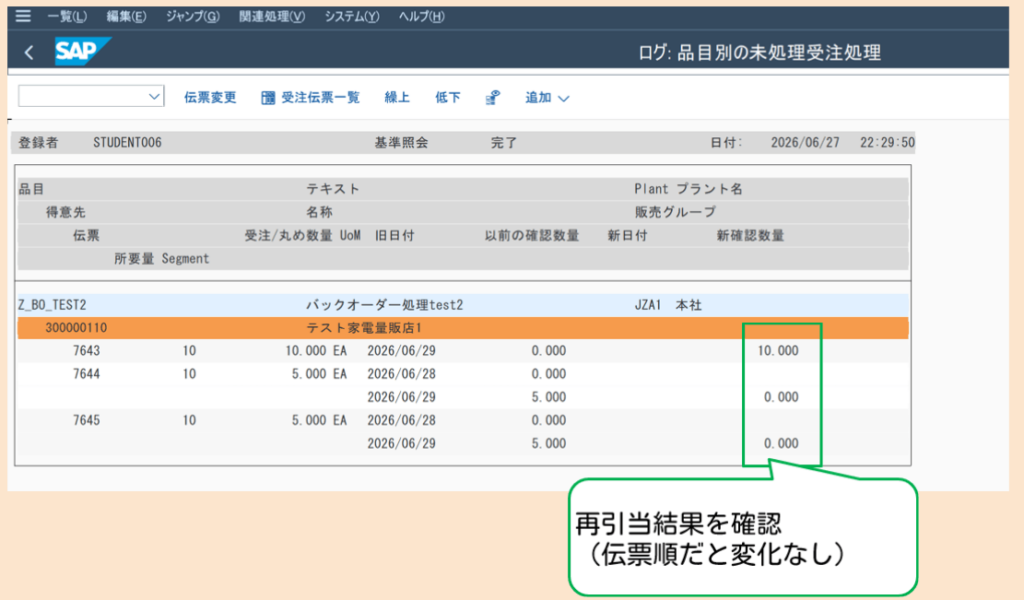This screenshot has width=1024, height=600.
Task: Select sales document 7644 row
Action: 462,374
